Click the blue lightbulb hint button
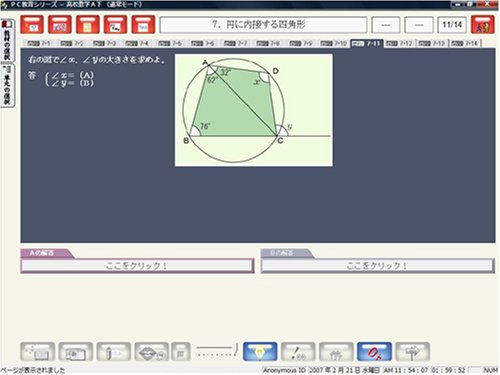 (260, 352)
